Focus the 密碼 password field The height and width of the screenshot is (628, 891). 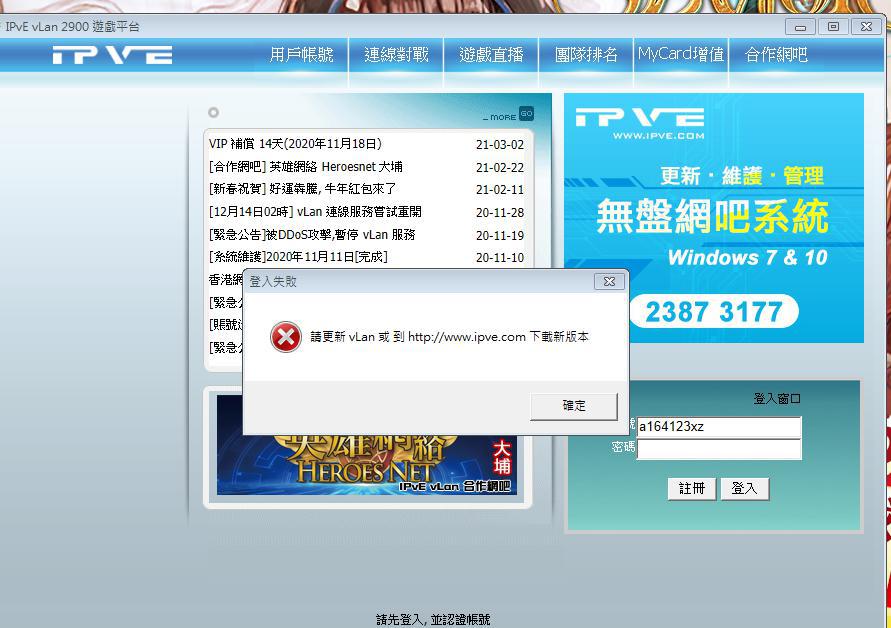(719, 449)
